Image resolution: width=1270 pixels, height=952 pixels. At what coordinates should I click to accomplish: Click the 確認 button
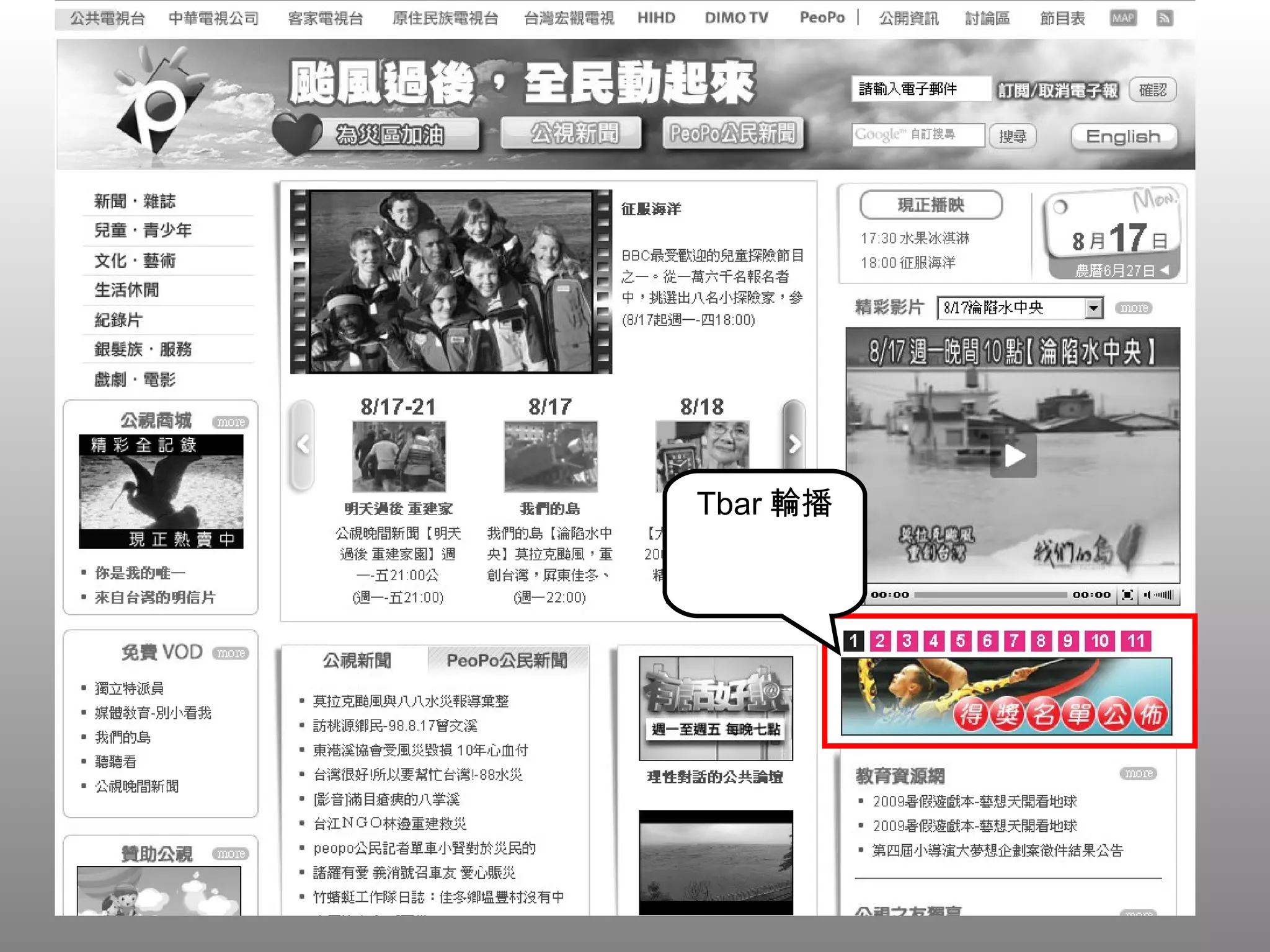pyautogui.click(x=1152, y=90)
